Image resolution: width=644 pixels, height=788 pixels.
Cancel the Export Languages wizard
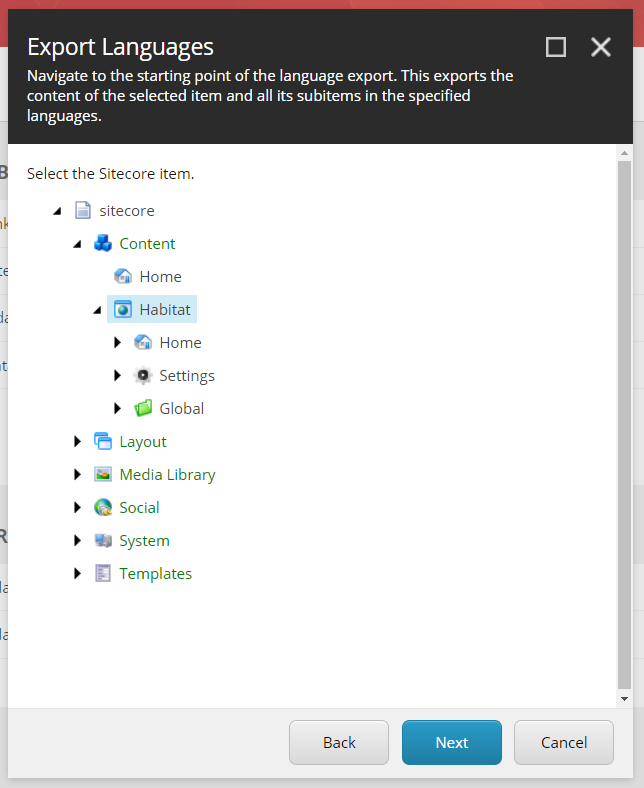tap(564, 742)
